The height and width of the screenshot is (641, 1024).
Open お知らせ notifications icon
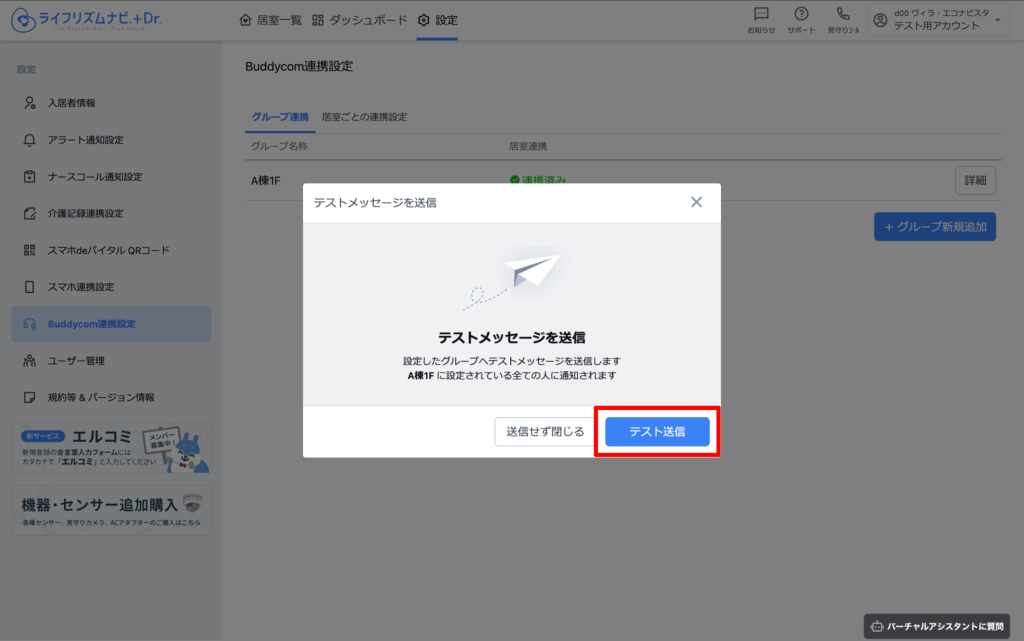point(761,14)
